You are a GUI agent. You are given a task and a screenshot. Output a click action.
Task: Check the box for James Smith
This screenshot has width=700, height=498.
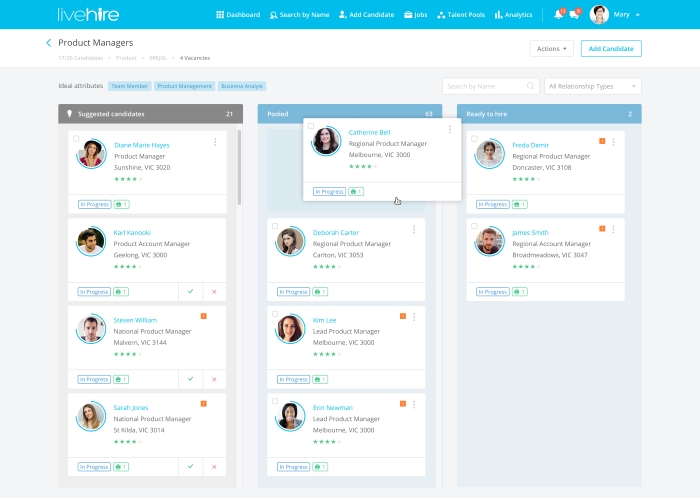[474, 226]
